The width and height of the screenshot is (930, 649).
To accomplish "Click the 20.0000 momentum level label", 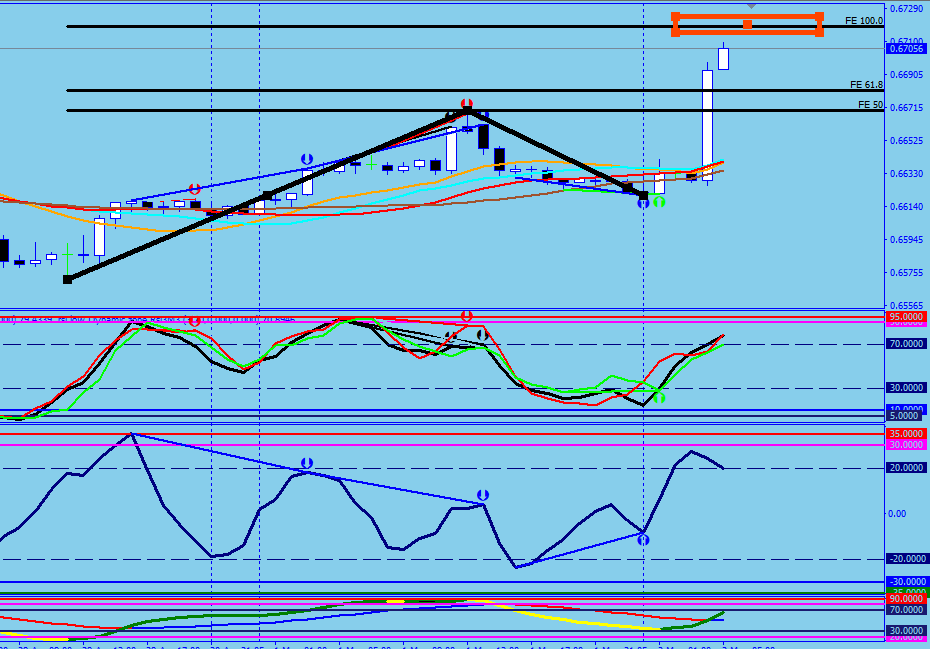I will point(906,468).
